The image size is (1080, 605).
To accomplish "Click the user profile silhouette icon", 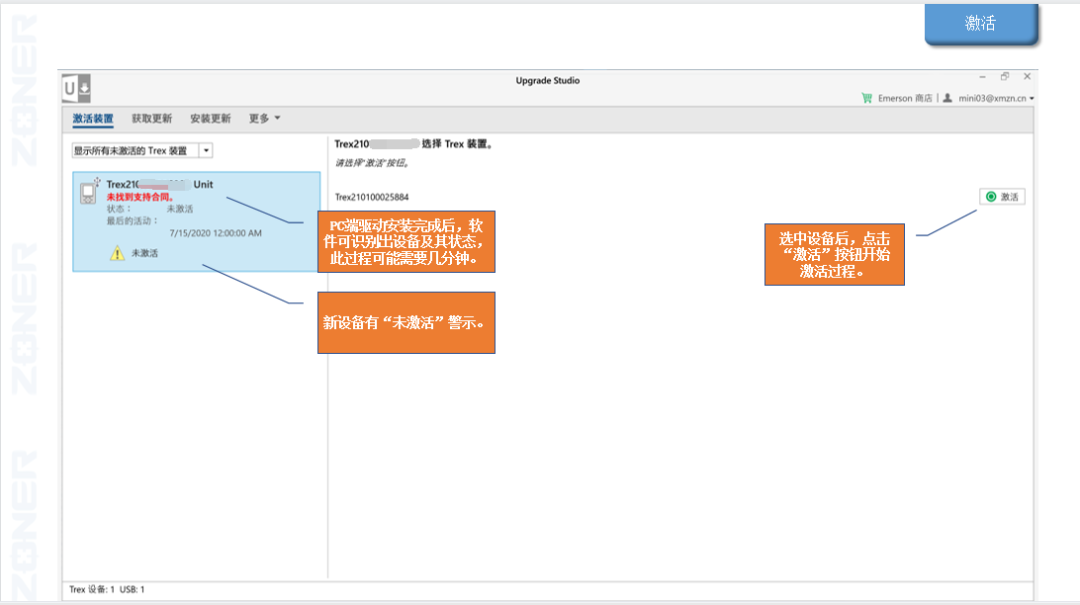I will [x=947, y=98].
